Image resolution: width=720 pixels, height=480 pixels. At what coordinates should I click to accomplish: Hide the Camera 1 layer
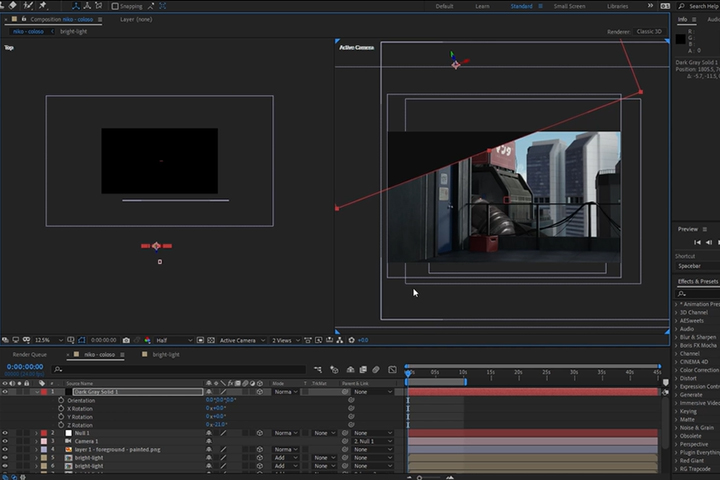click(5, 441)
